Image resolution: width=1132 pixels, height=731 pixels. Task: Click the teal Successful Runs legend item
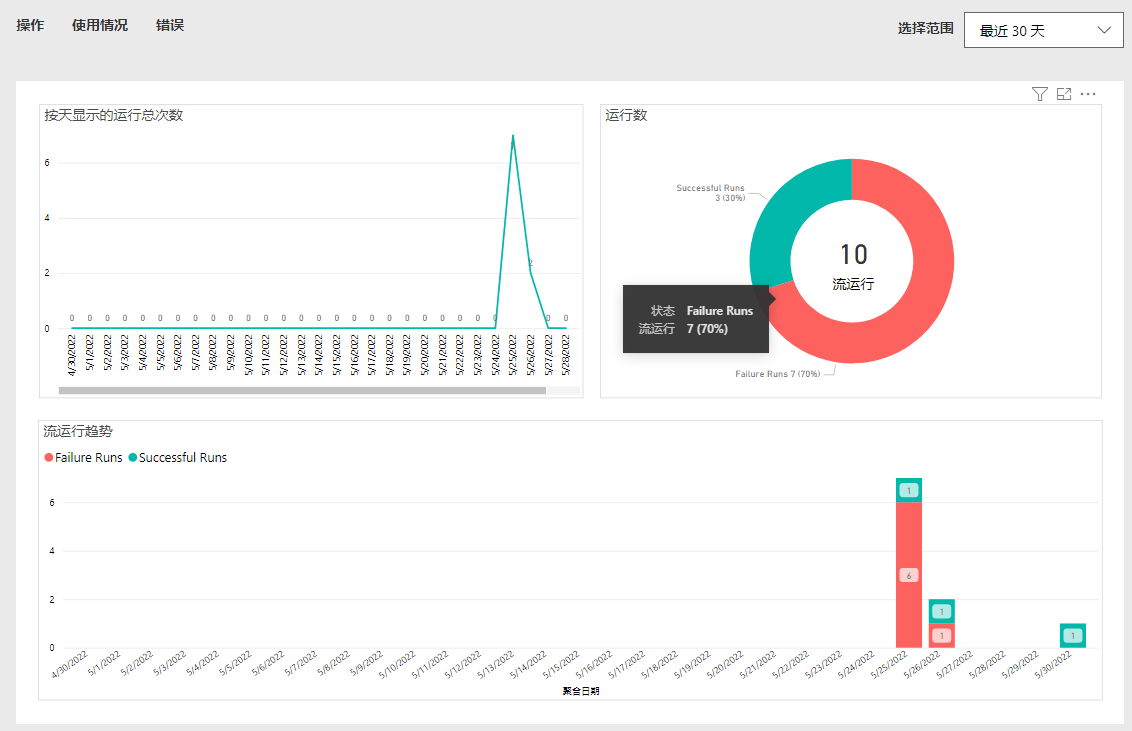tap(178, 458)
